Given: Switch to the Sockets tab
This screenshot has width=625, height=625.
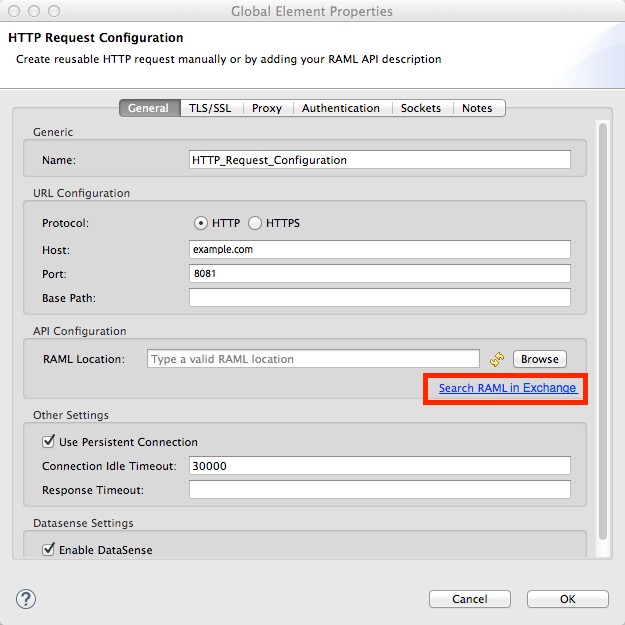Looking at the screenshot, I should 421,108.
